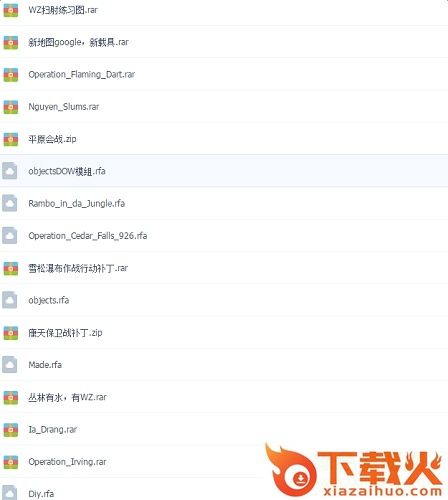Viewport: 448px width, 500px height.
Task: Click the archive icon beside Operation_Irving.rar
Action: [11, 462]
